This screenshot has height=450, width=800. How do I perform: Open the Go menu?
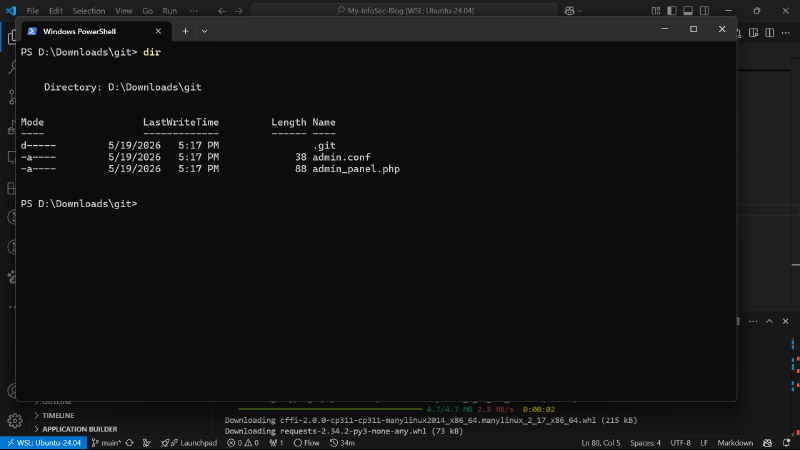click(147, 11)
